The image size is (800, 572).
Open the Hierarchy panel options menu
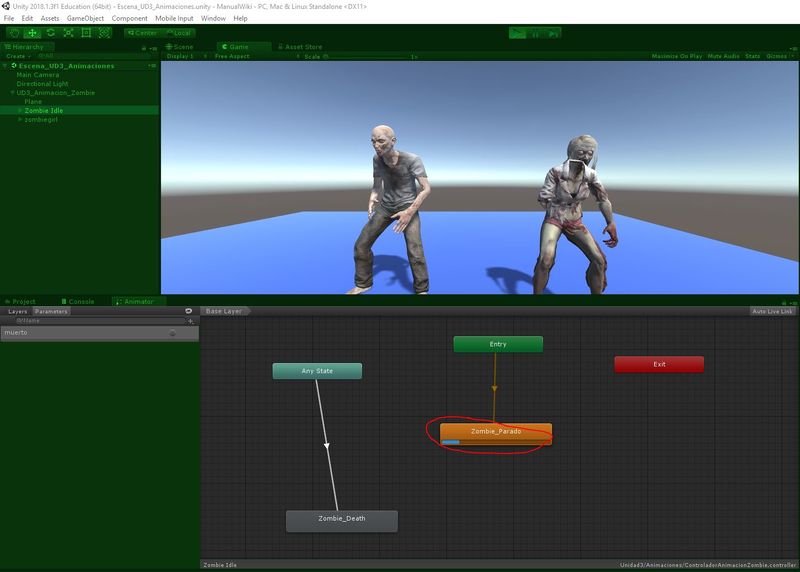154,48
